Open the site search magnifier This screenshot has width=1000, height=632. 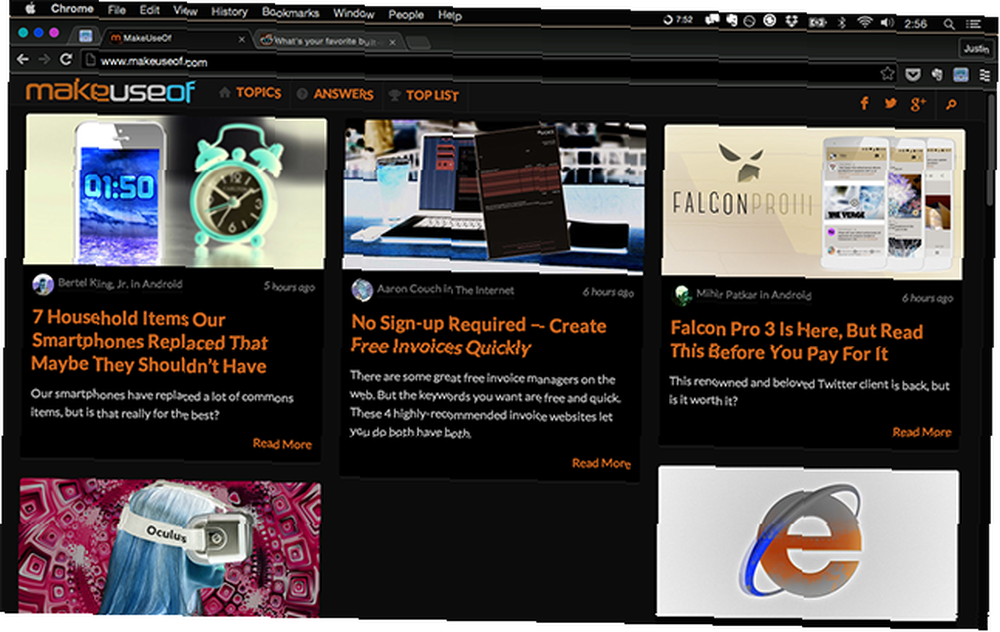[951, 105]
